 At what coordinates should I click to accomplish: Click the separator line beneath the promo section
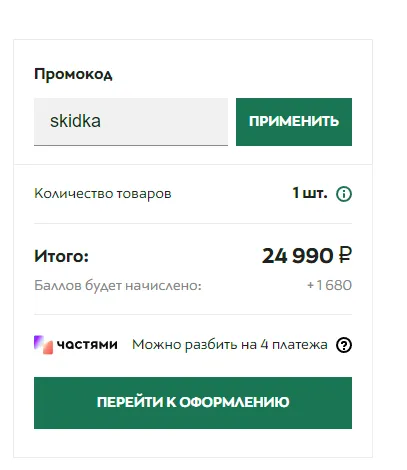pyautogui.click(x=193, y=164)
